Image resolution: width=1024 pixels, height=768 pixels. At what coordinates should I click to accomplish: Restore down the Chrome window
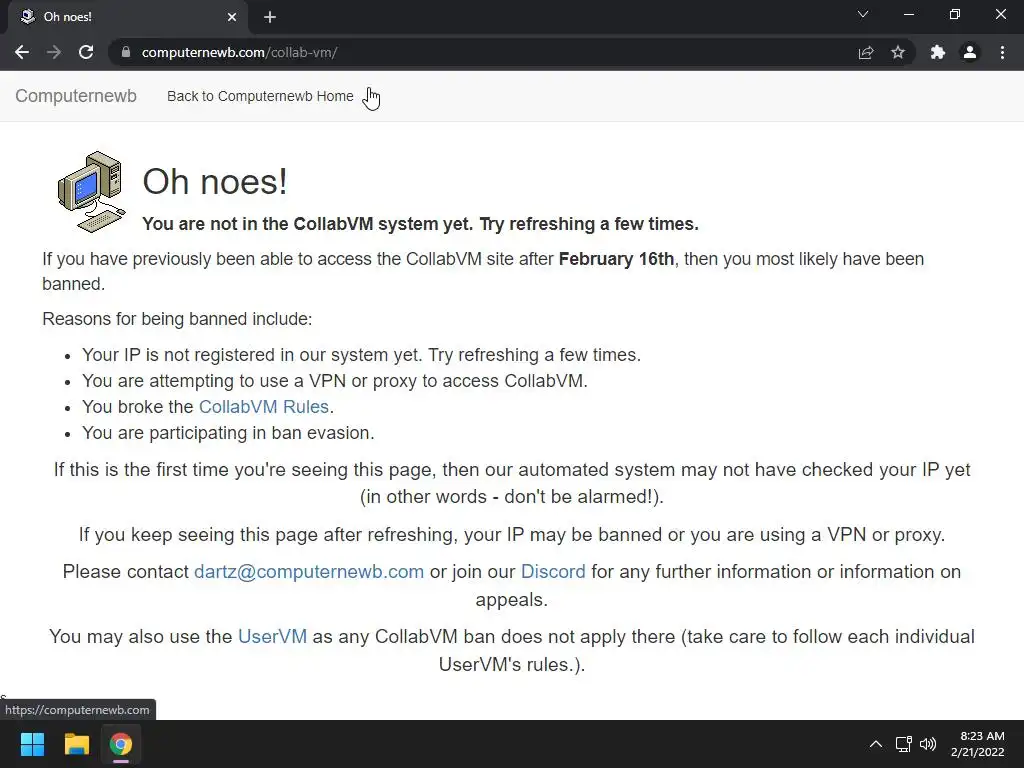coord(955,14)
